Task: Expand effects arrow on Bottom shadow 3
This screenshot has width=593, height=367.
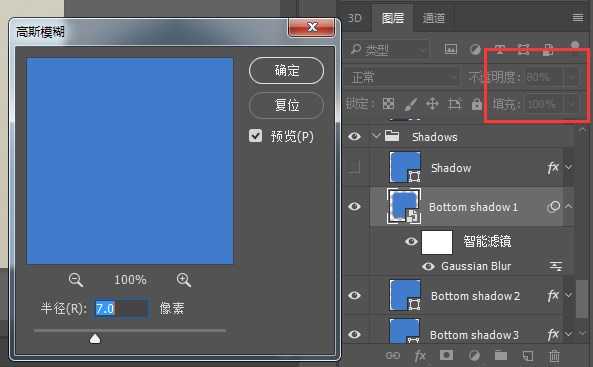Action: coord(568,334)
